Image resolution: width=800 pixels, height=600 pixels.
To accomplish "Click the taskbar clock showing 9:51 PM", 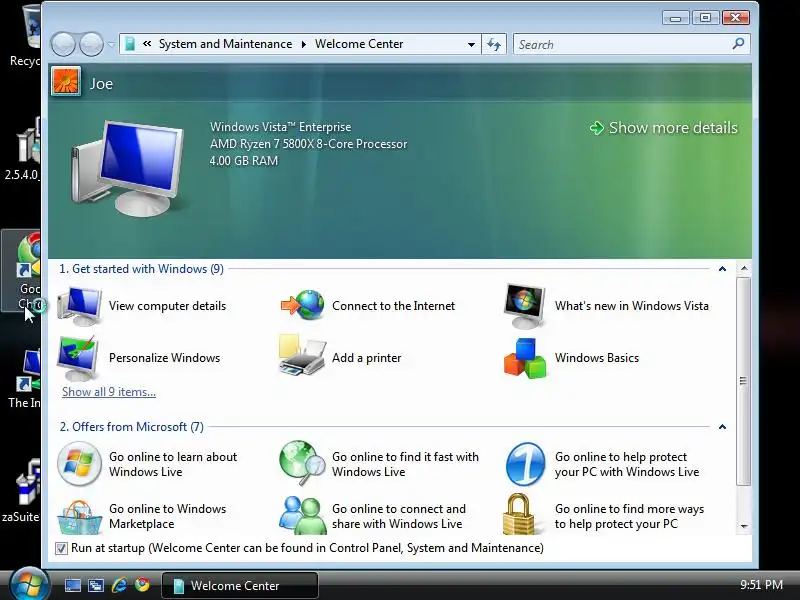I will [761, 585].
